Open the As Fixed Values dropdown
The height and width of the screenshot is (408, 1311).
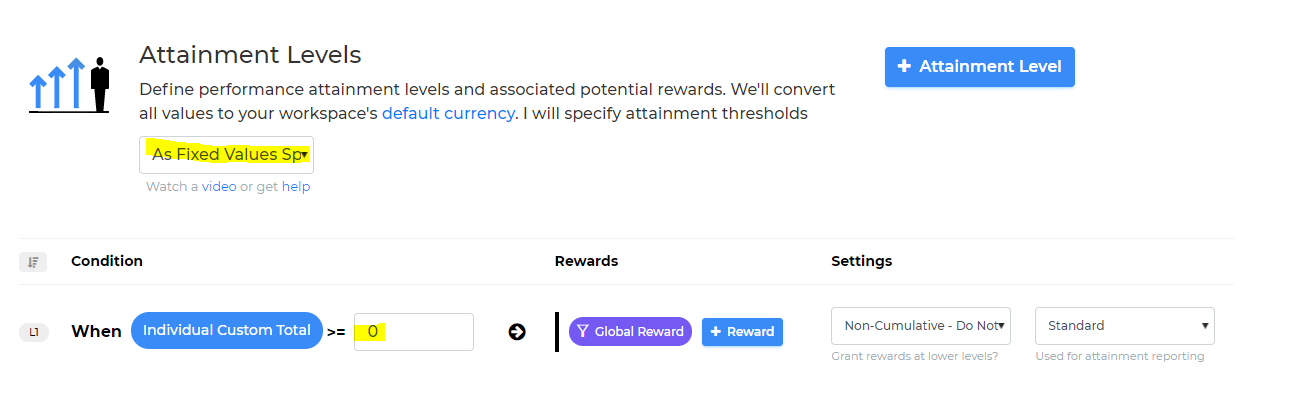tap(226, 155)
